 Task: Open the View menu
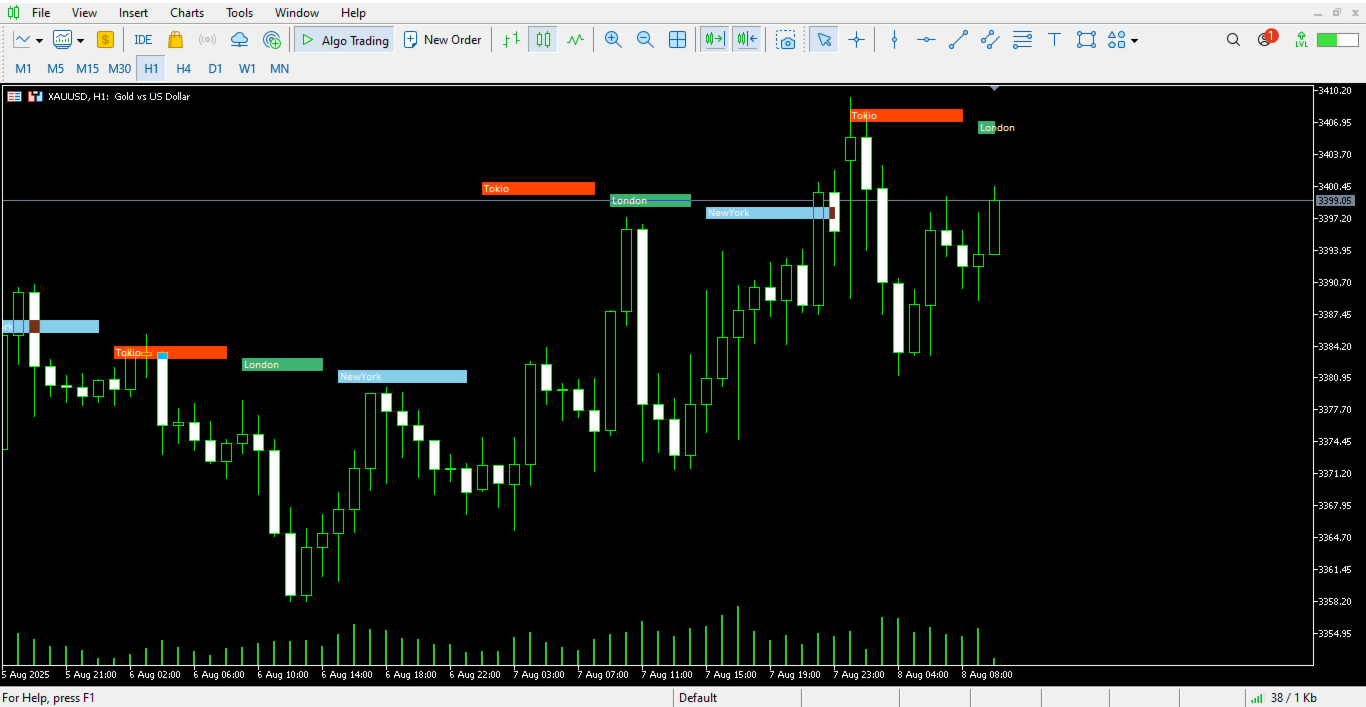point(85,13)
